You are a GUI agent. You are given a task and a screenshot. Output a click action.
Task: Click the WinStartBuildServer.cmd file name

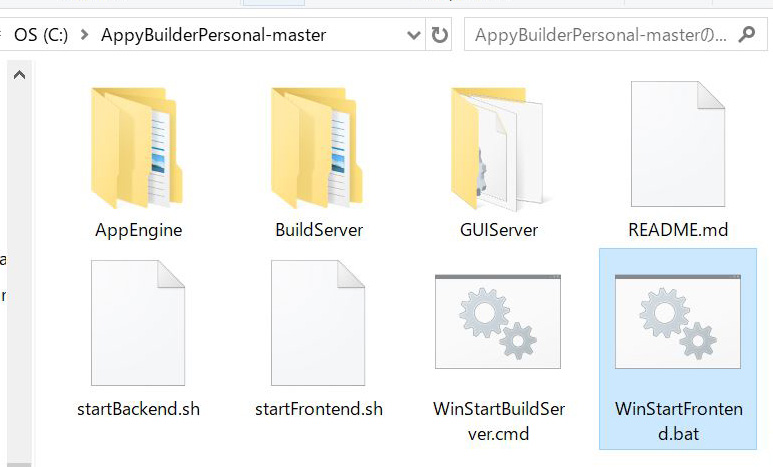point(498,421)
